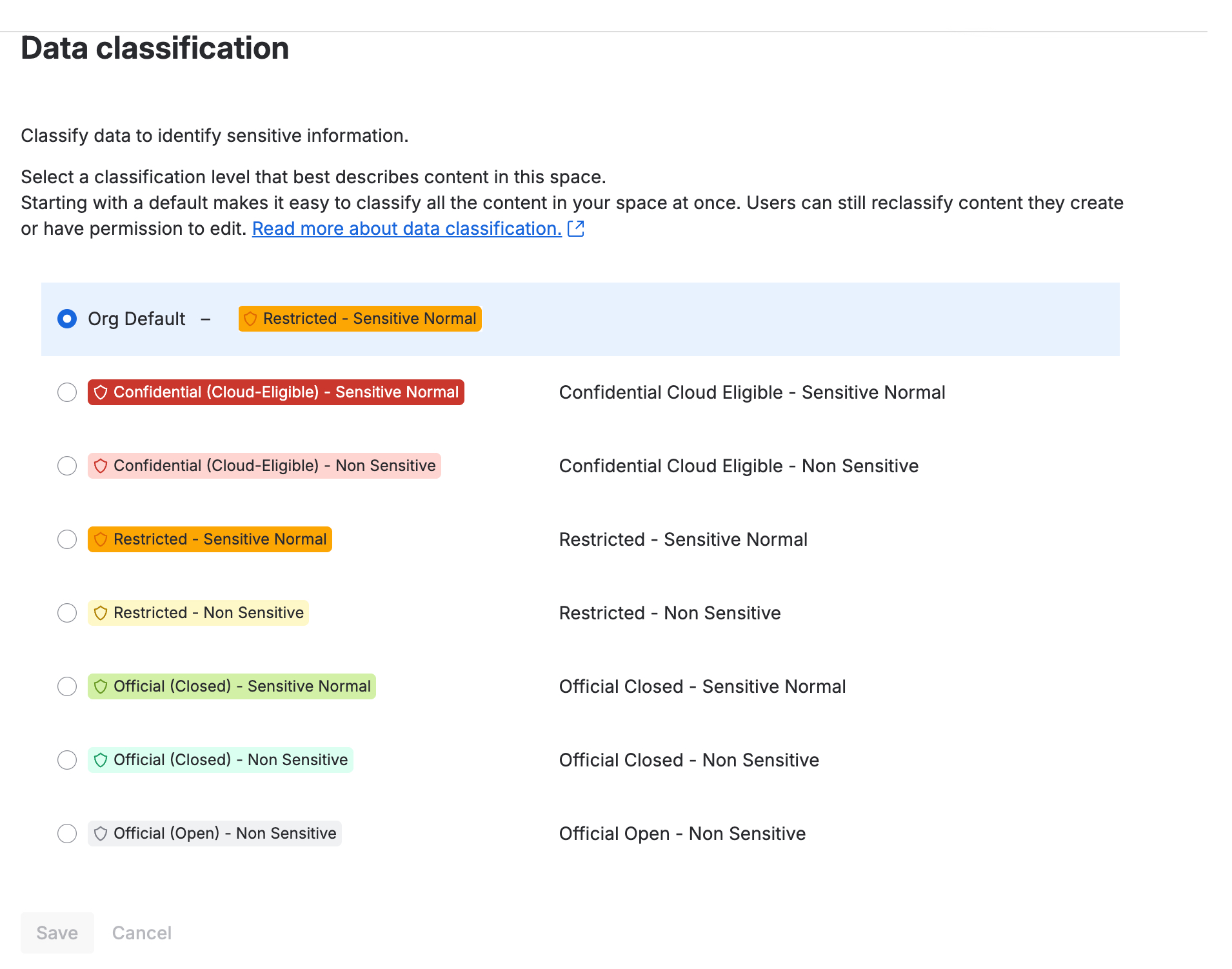Click shield icon in Restricted Sensitive Normal row badge
The image size is (1232, 969).
(x=101, y=539)
